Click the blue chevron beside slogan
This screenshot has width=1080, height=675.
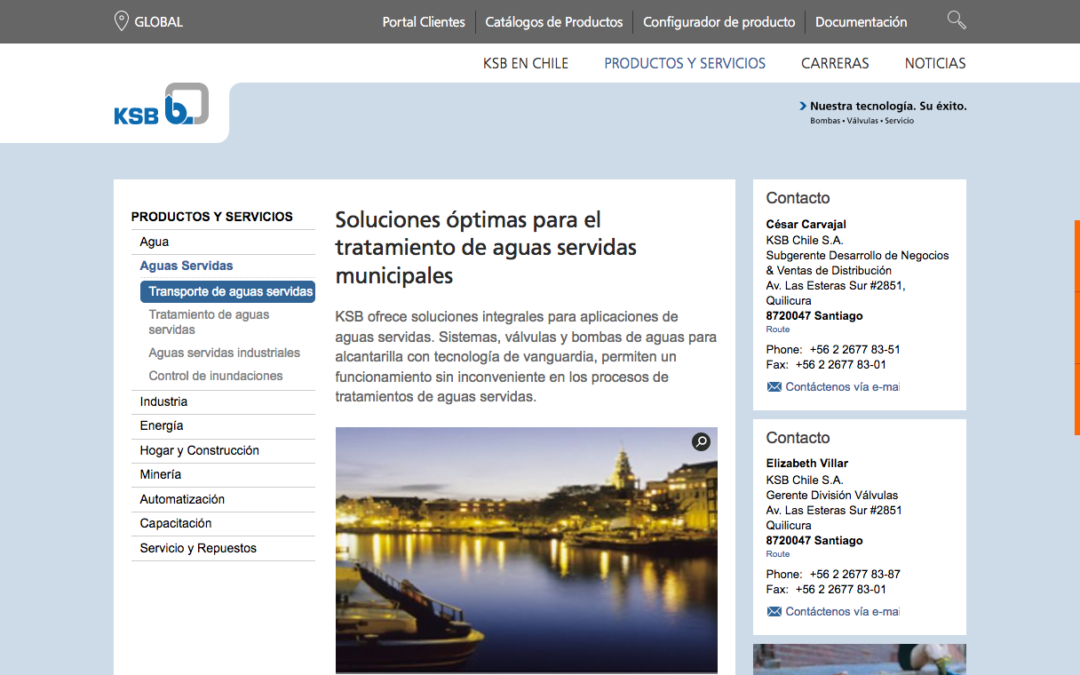click(802, 106)
